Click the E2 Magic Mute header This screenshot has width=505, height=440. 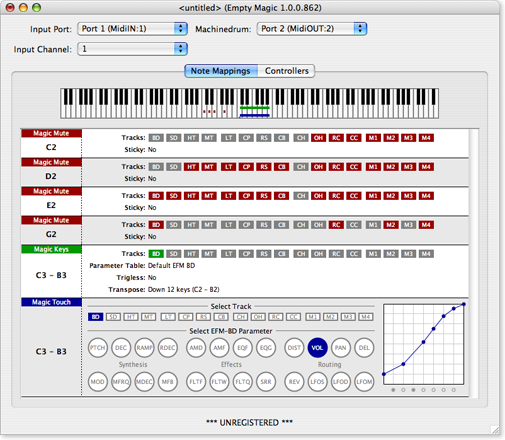[x=51, y=191]
